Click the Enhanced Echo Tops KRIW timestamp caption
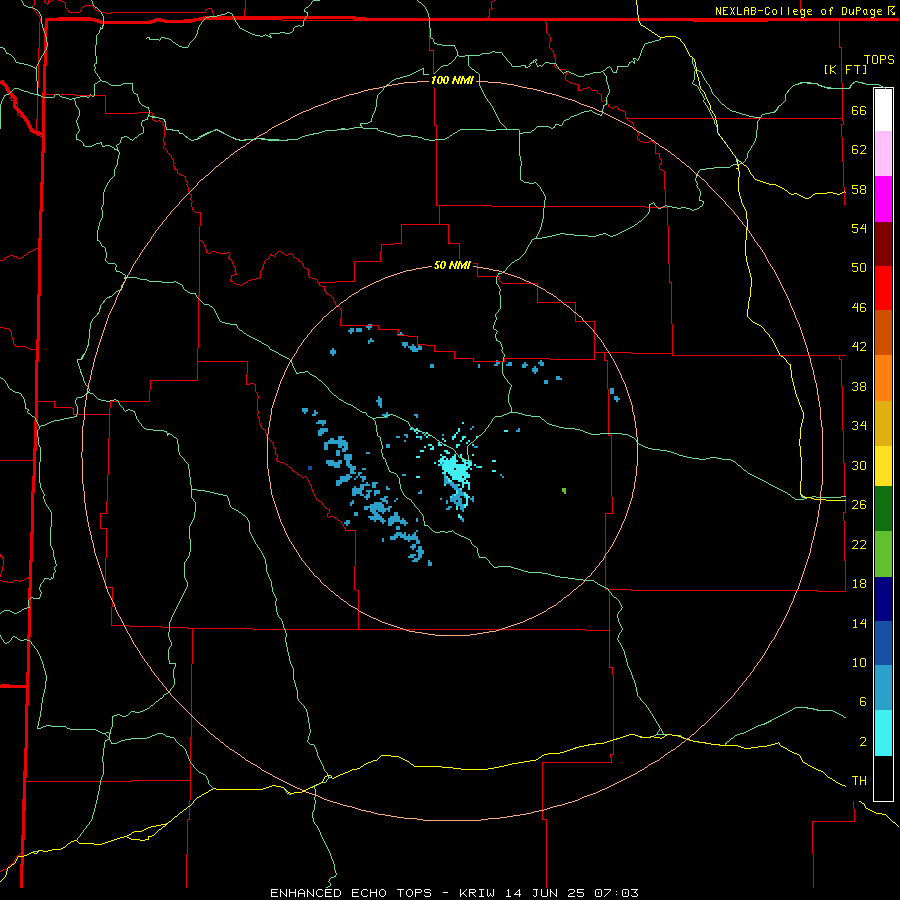900x900 pixels. coord(454,893)
